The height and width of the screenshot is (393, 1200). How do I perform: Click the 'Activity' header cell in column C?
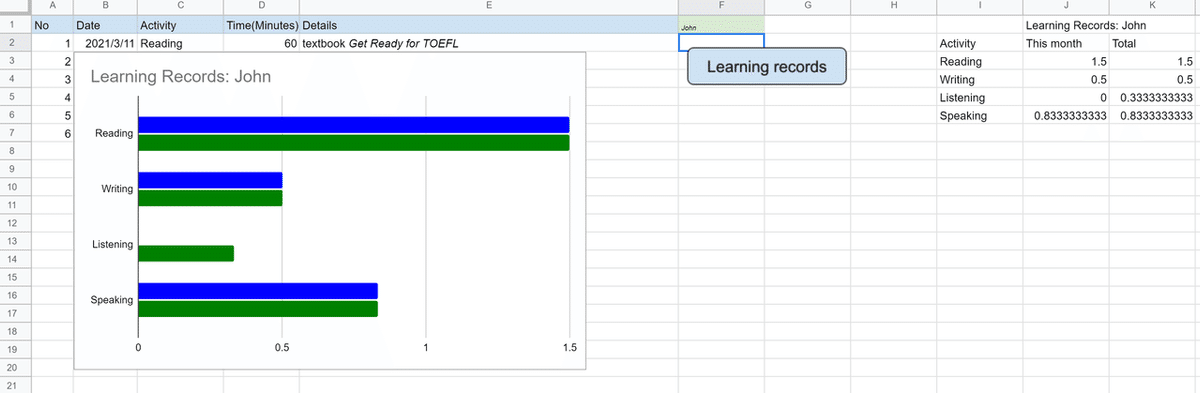coord(180,24)
